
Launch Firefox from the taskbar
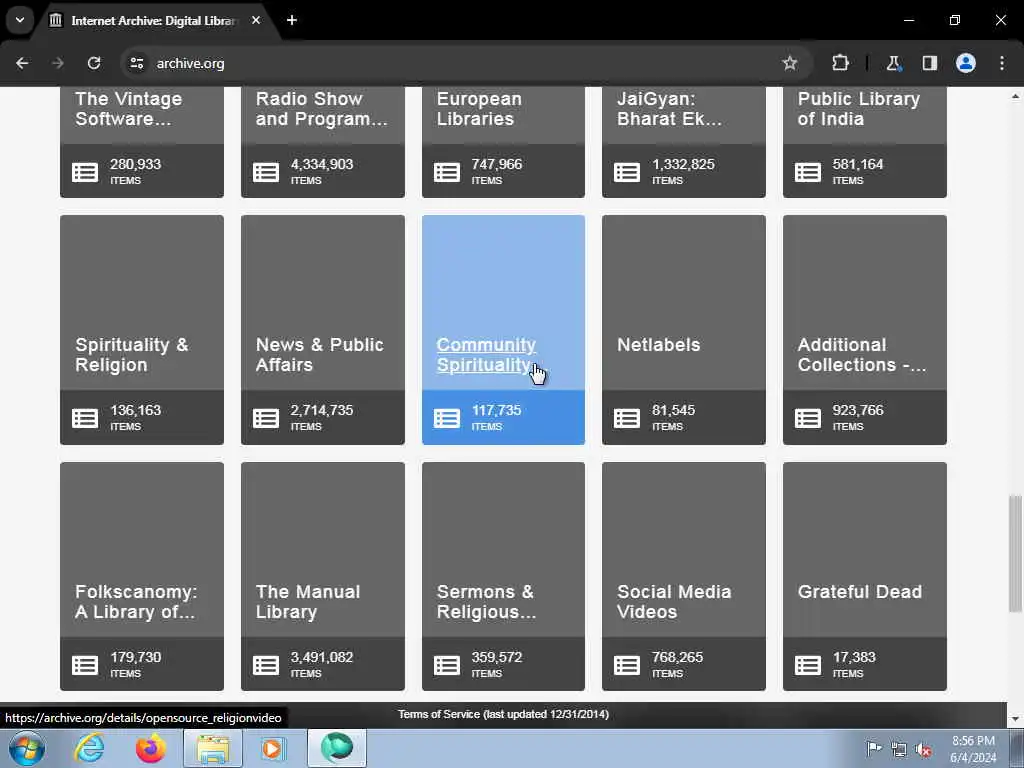[151, 748]
